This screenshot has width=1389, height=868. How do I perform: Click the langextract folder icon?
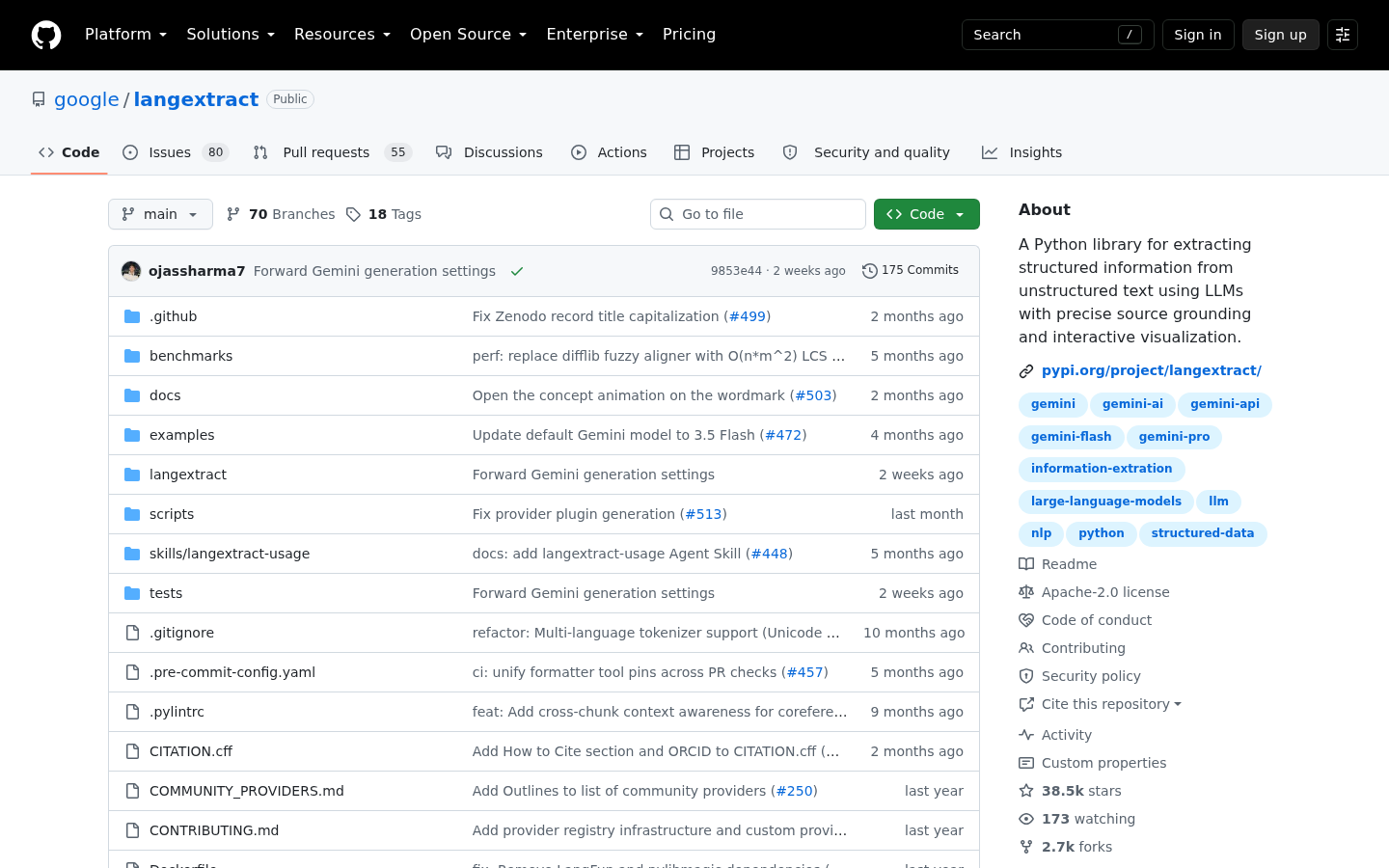(x=132, y=475)
